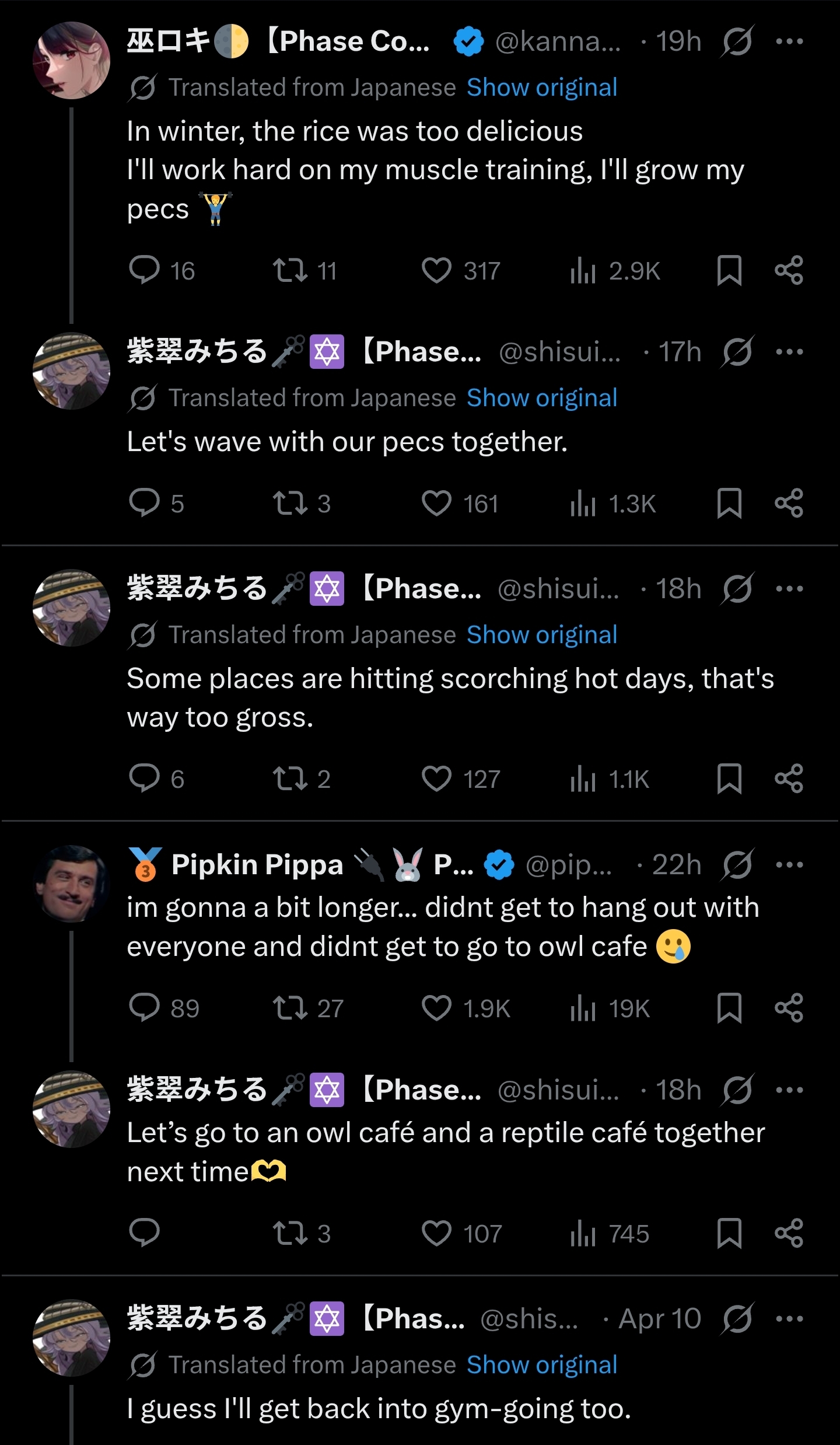Open the gym-going post text
Screen dimensions: 840x1445
point(379,1409)
